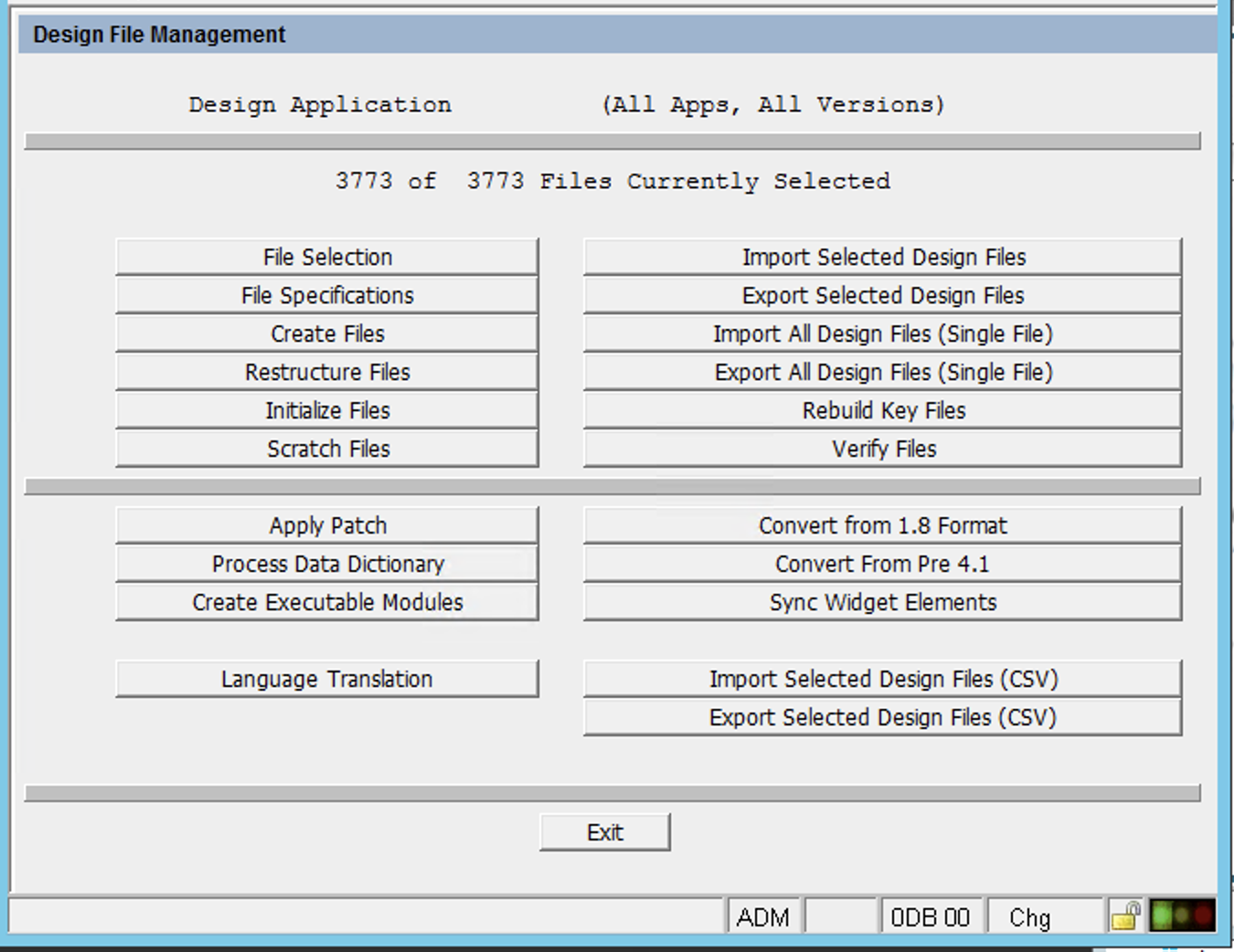Viewport: 1234px width, 952px height.
Task: Select Restructure Files
Action: pos(327,373)
